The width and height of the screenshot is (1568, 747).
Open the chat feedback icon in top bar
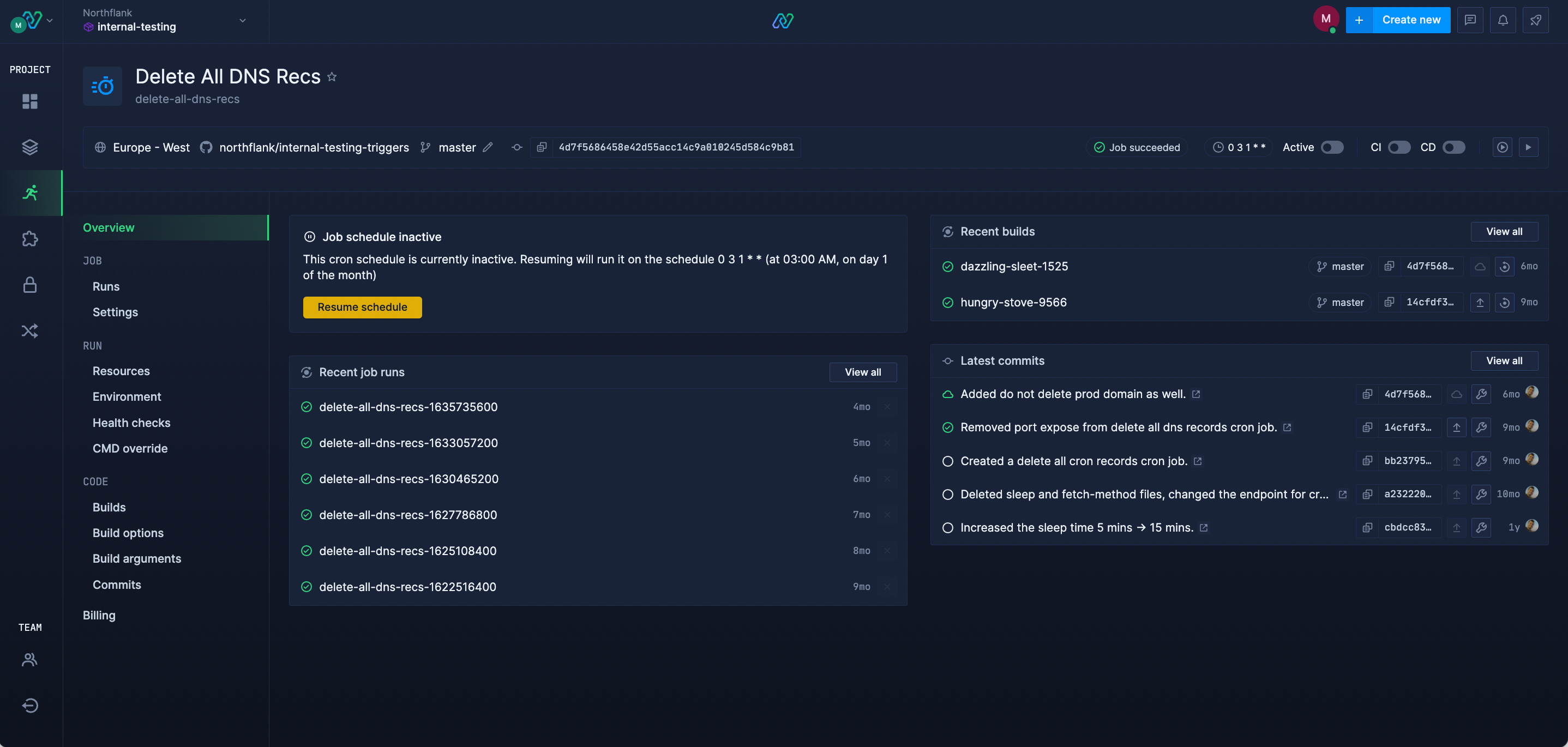[x=1470, y=20]
